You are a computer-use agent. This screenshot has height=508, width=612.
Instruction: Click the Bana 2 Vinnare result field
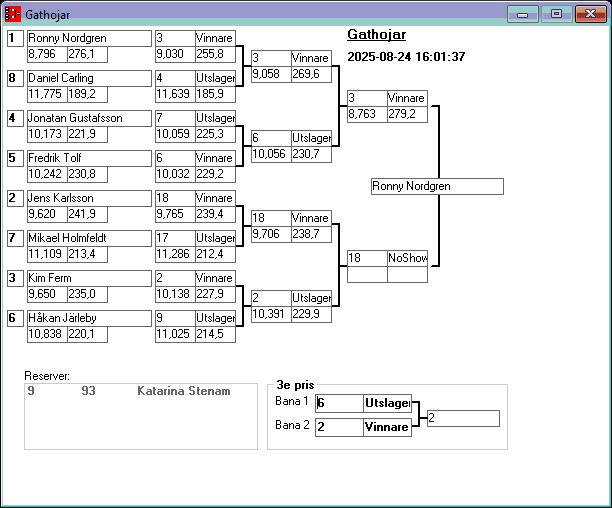(x=387, y=427)
